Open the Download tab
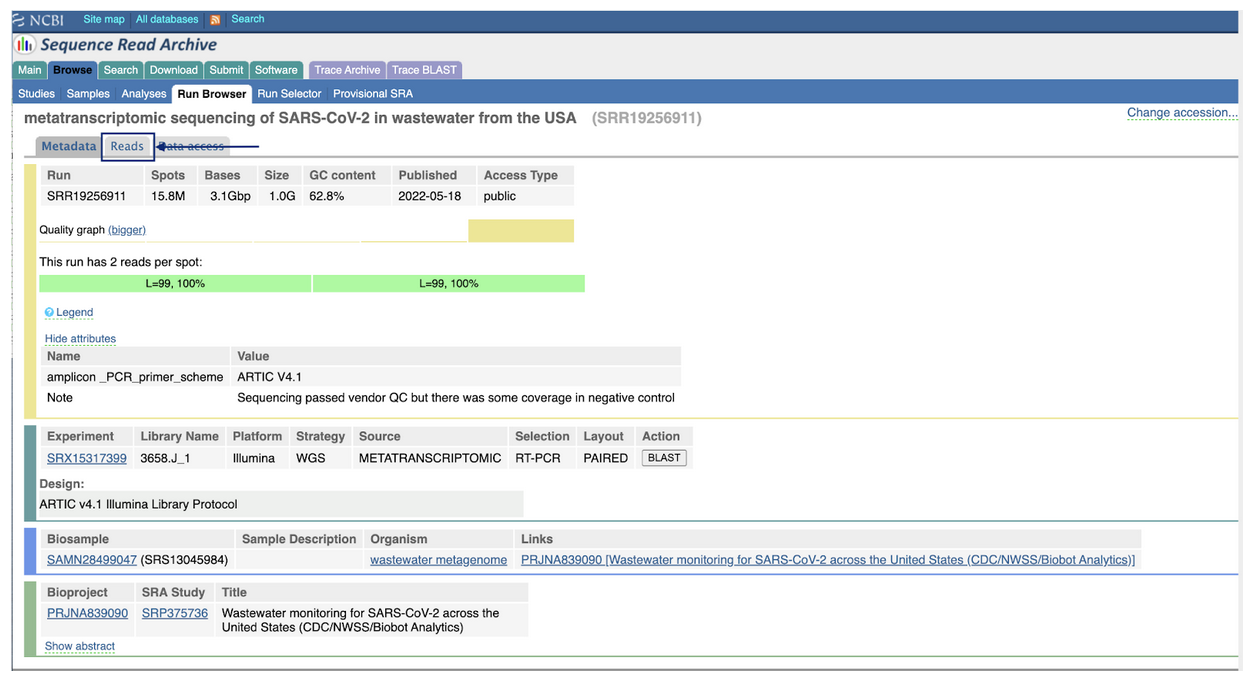This screenshot has height=690, width=1258. click(174, 70)
